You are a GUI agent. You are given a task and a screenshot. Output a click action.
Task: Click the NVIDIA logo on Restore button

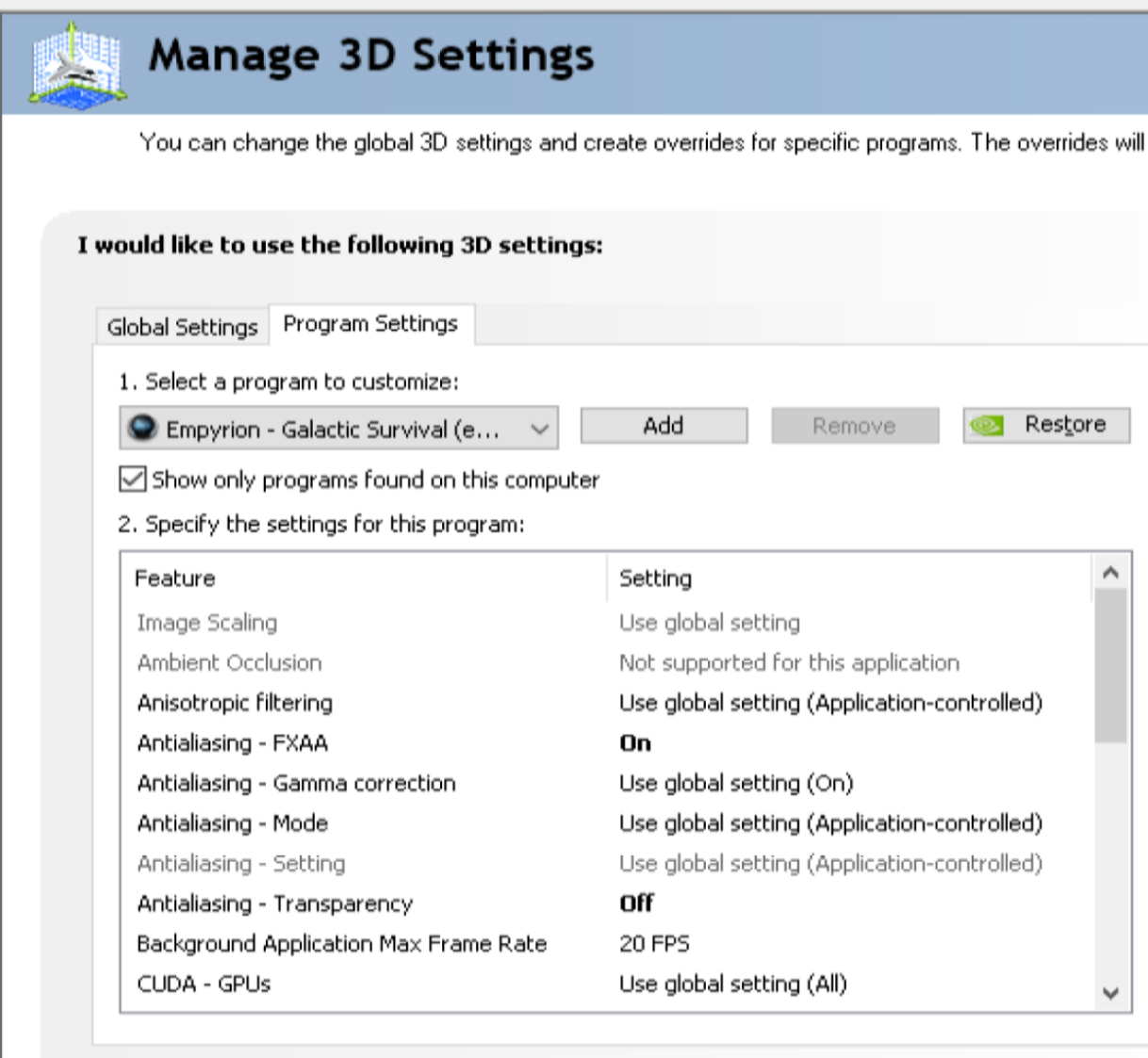987,426
